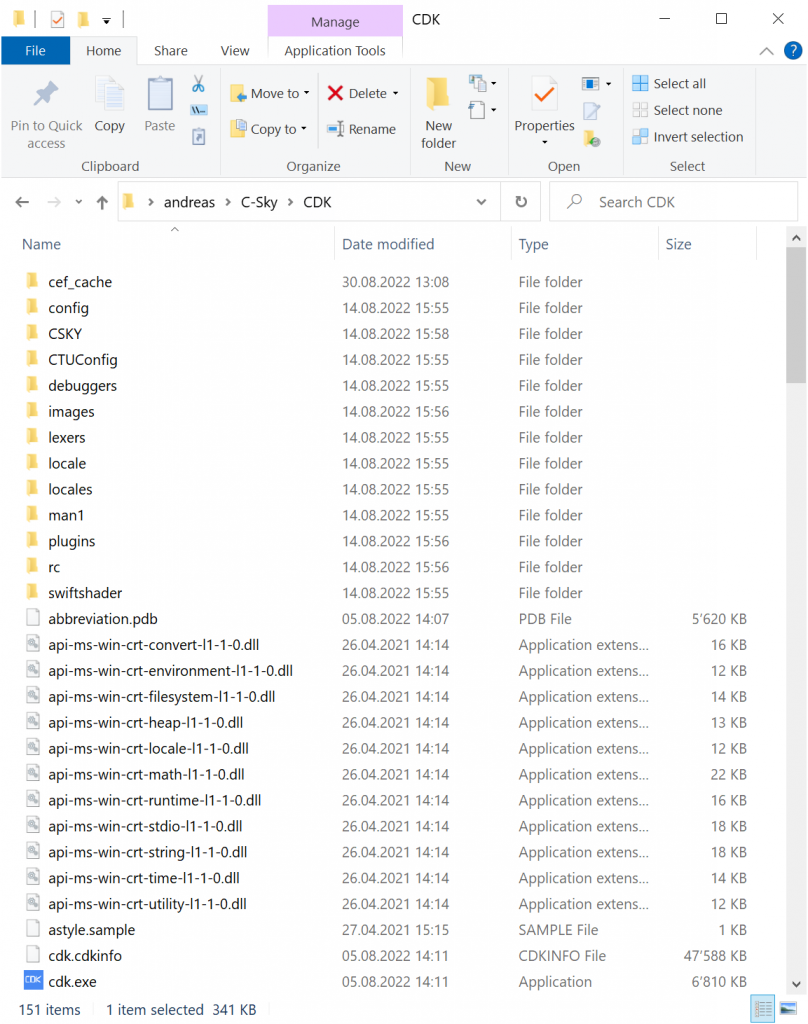Click the Paste shortcut icon
Viewport: 808px width, 1024px height.
199,136
